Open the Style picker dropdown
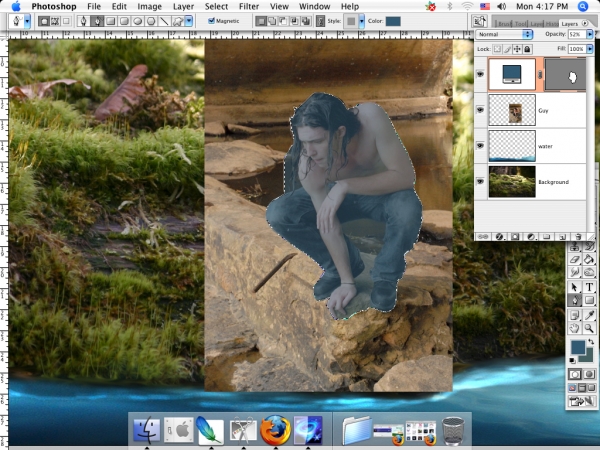 pos(362,21)
